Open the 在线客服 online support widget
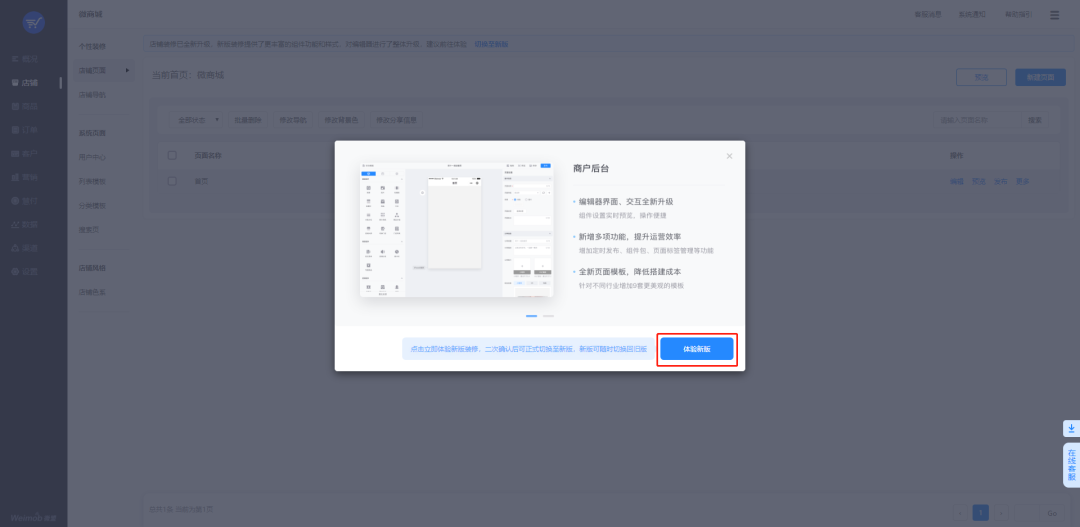1080x527 pixels. tap(1071, 465)
